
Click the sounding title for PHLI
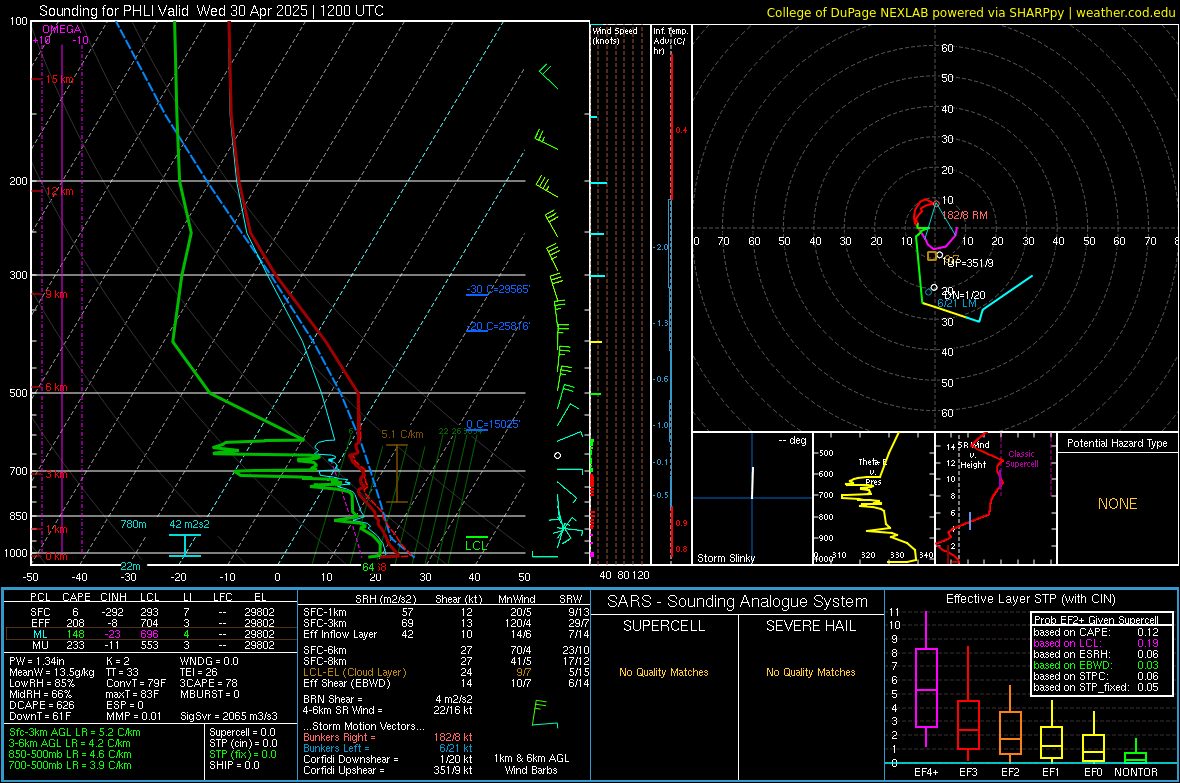(x=211, y=11)
